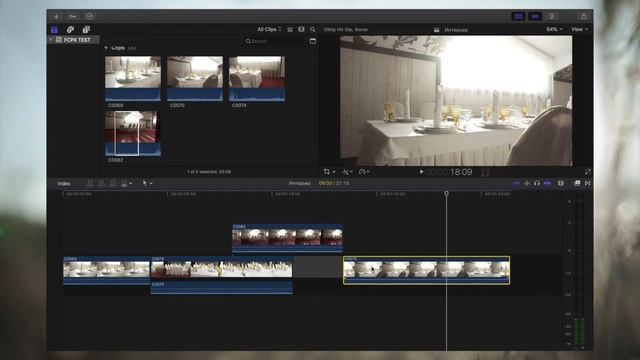Open the enhancements wand dropdown
The height and width of the screenshot is (360, 640).
click(x=347, y=172)
